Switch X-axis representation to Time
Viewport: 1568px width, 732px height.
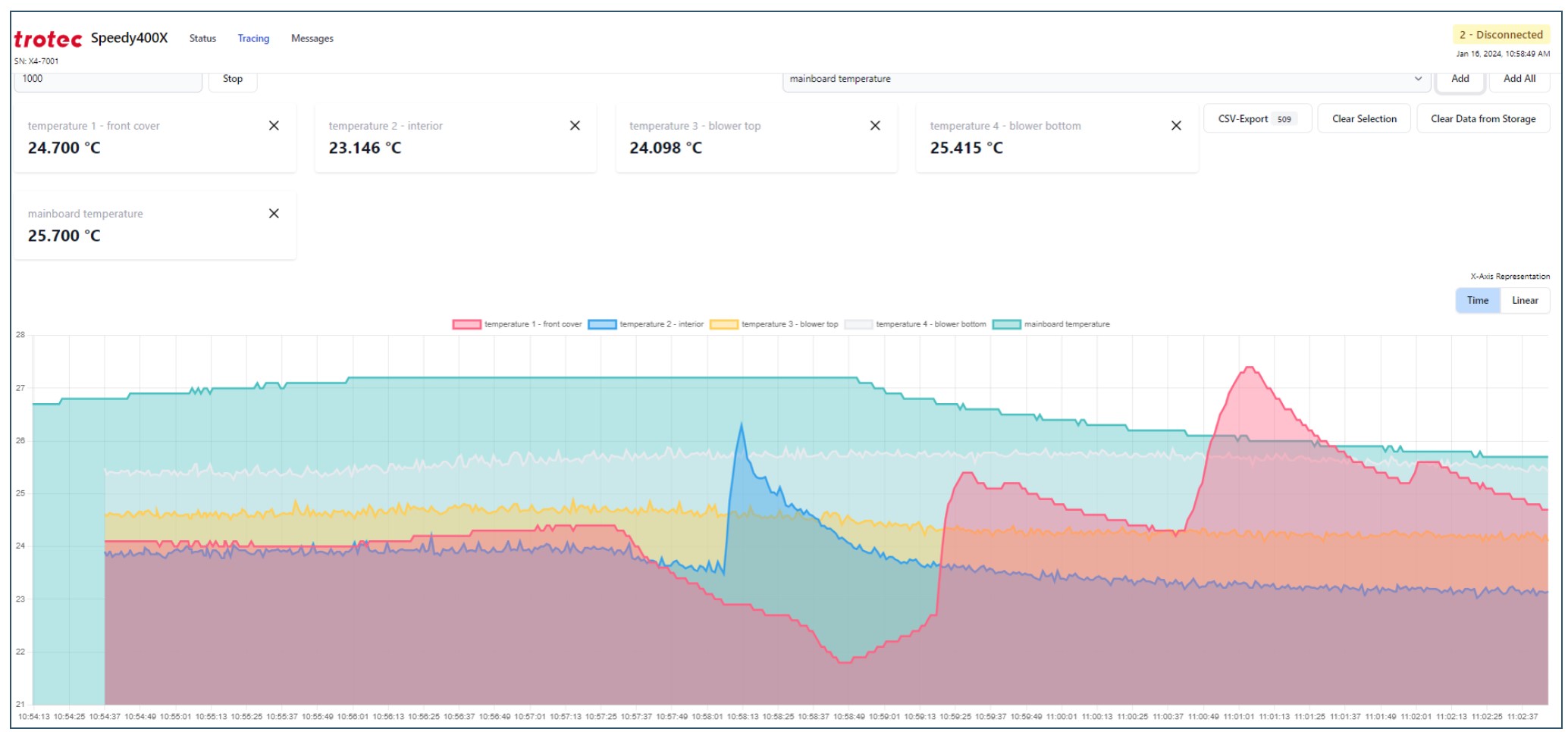point(1477,301)
